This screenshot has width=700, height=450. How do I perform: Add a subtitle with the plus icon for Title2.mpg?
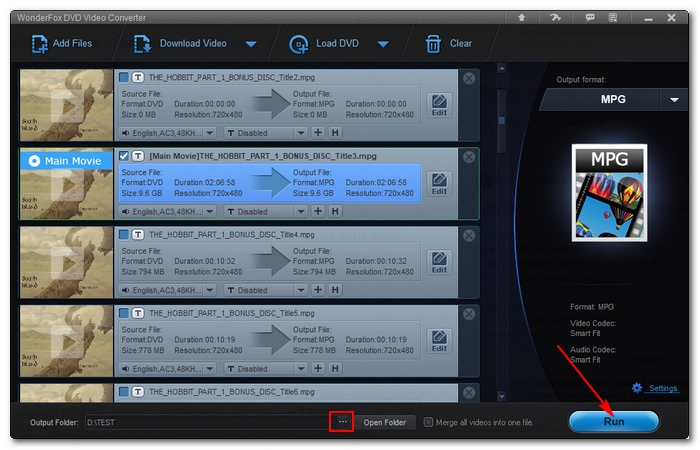[318, 133]
